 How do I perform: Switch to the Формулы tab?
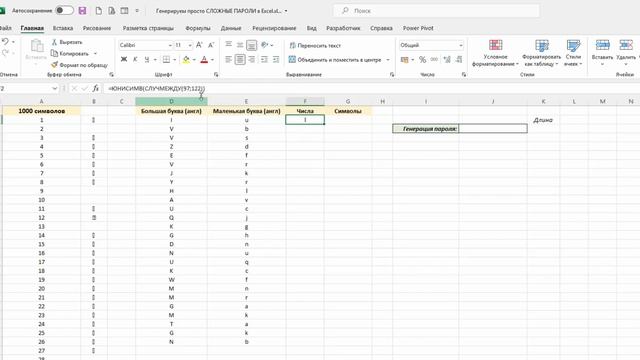198,28
